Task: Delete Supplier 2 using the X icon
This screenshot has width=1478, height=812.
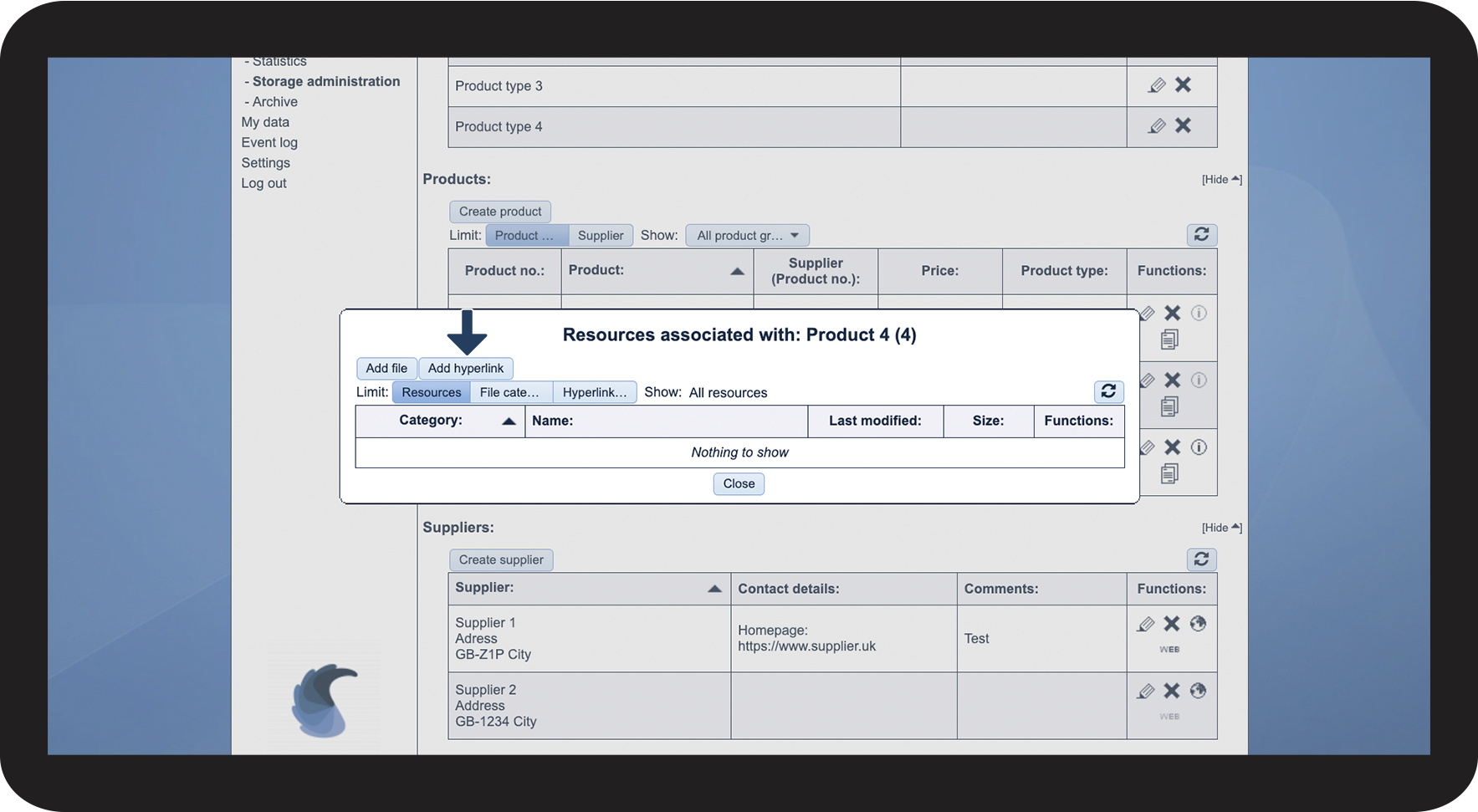Action: [x=1172, y=690]
